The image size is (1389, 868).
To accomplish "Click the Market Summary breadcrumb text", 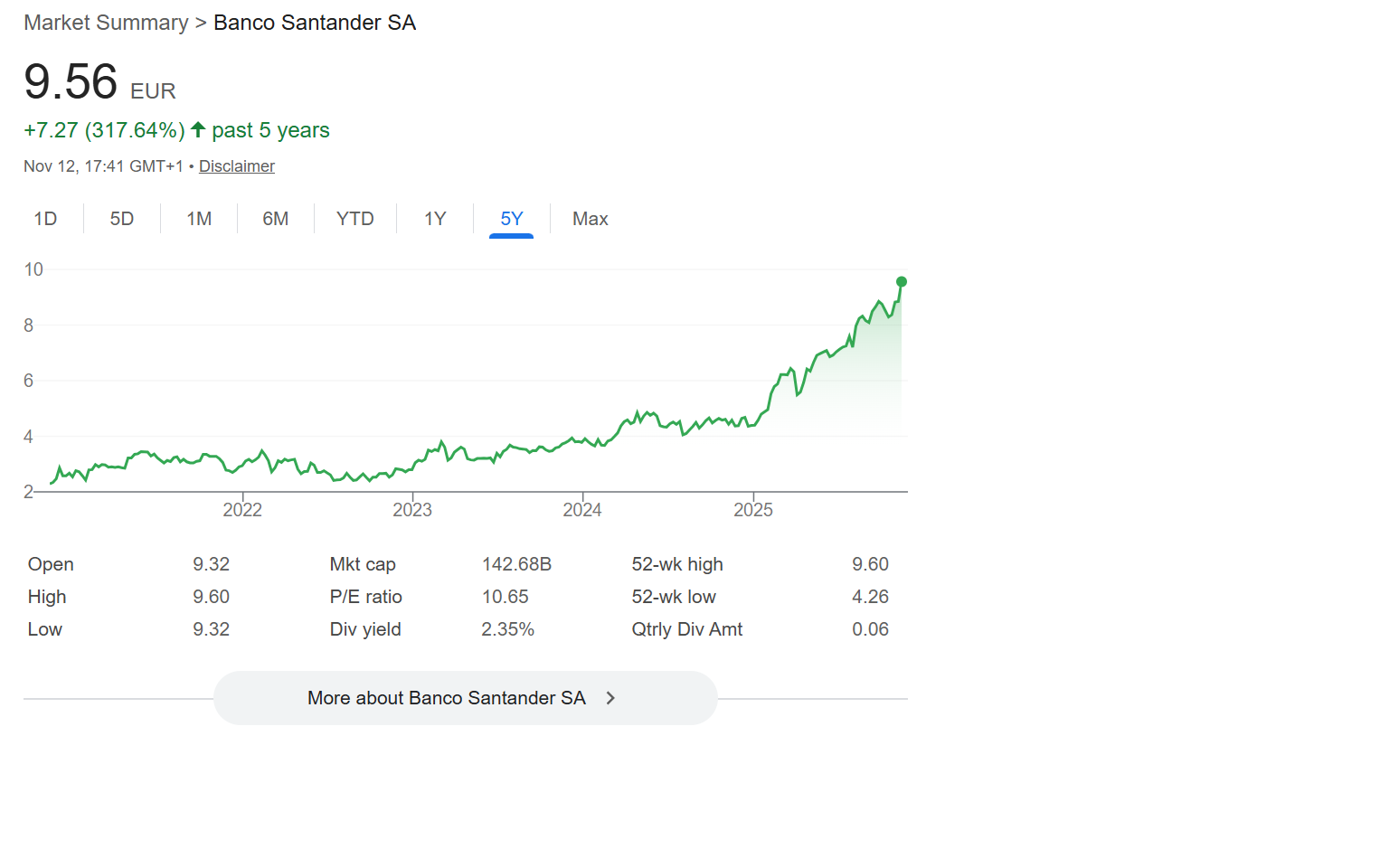I will pyautogui.click(x=106, y=23).
